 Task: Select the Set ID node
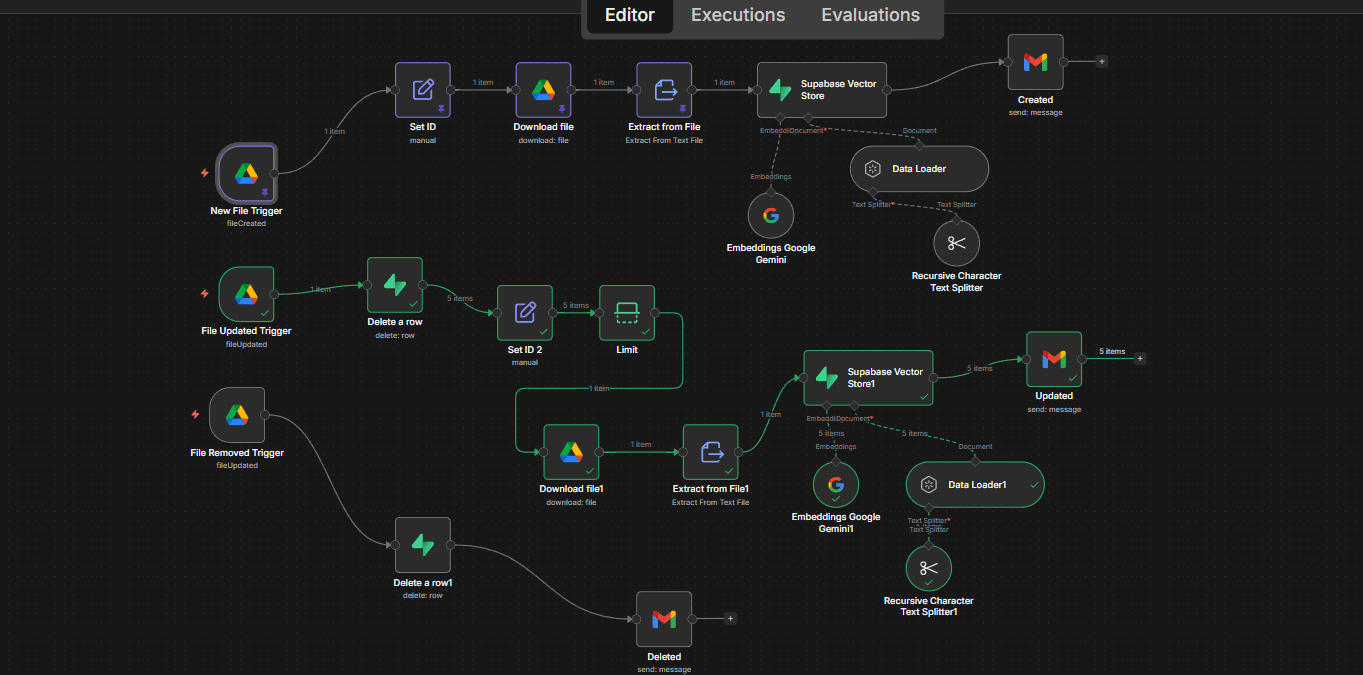(423, 90)
